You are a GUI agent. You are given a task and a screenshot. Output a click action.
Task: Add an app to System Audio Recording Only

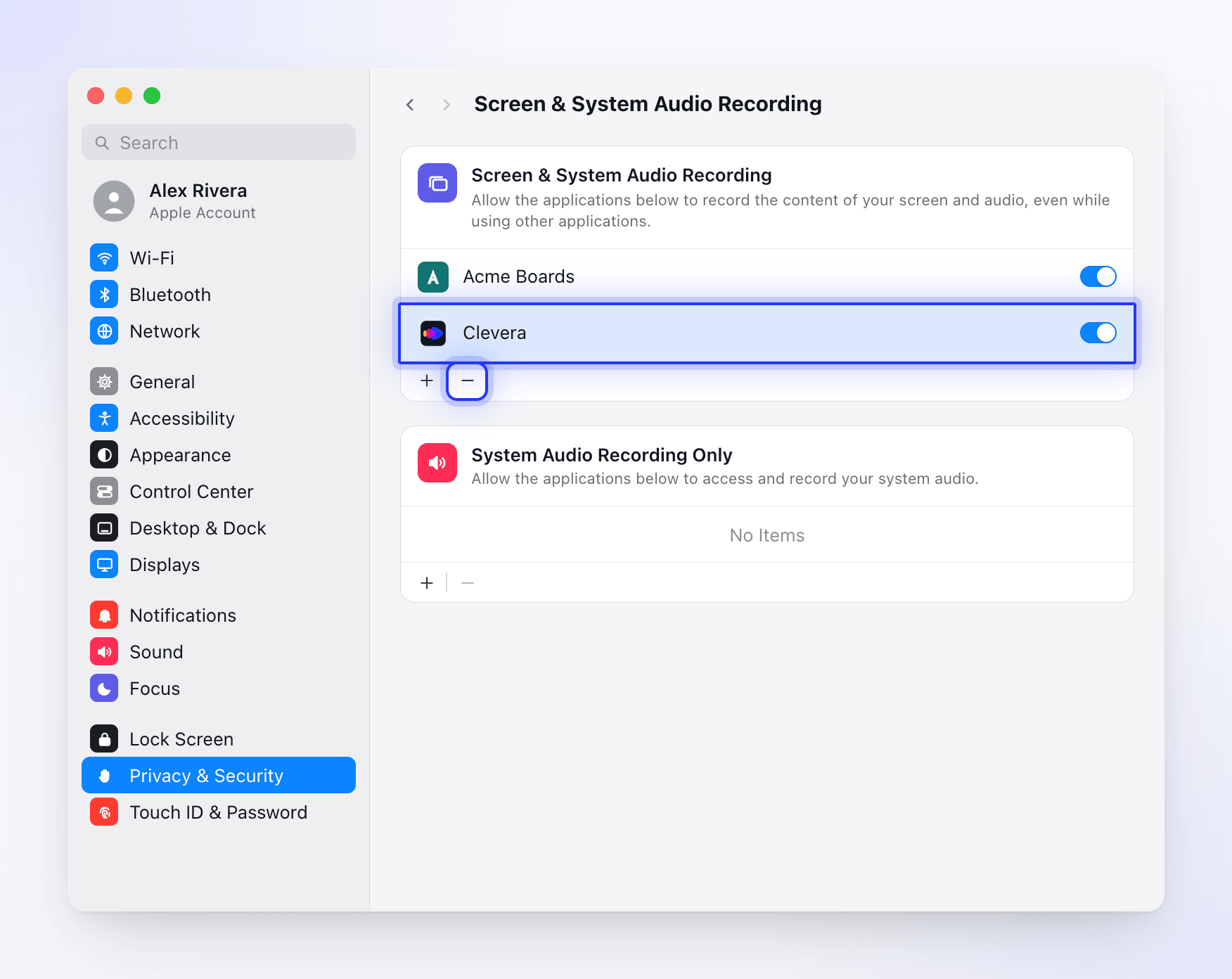click(x=426, y=583)
